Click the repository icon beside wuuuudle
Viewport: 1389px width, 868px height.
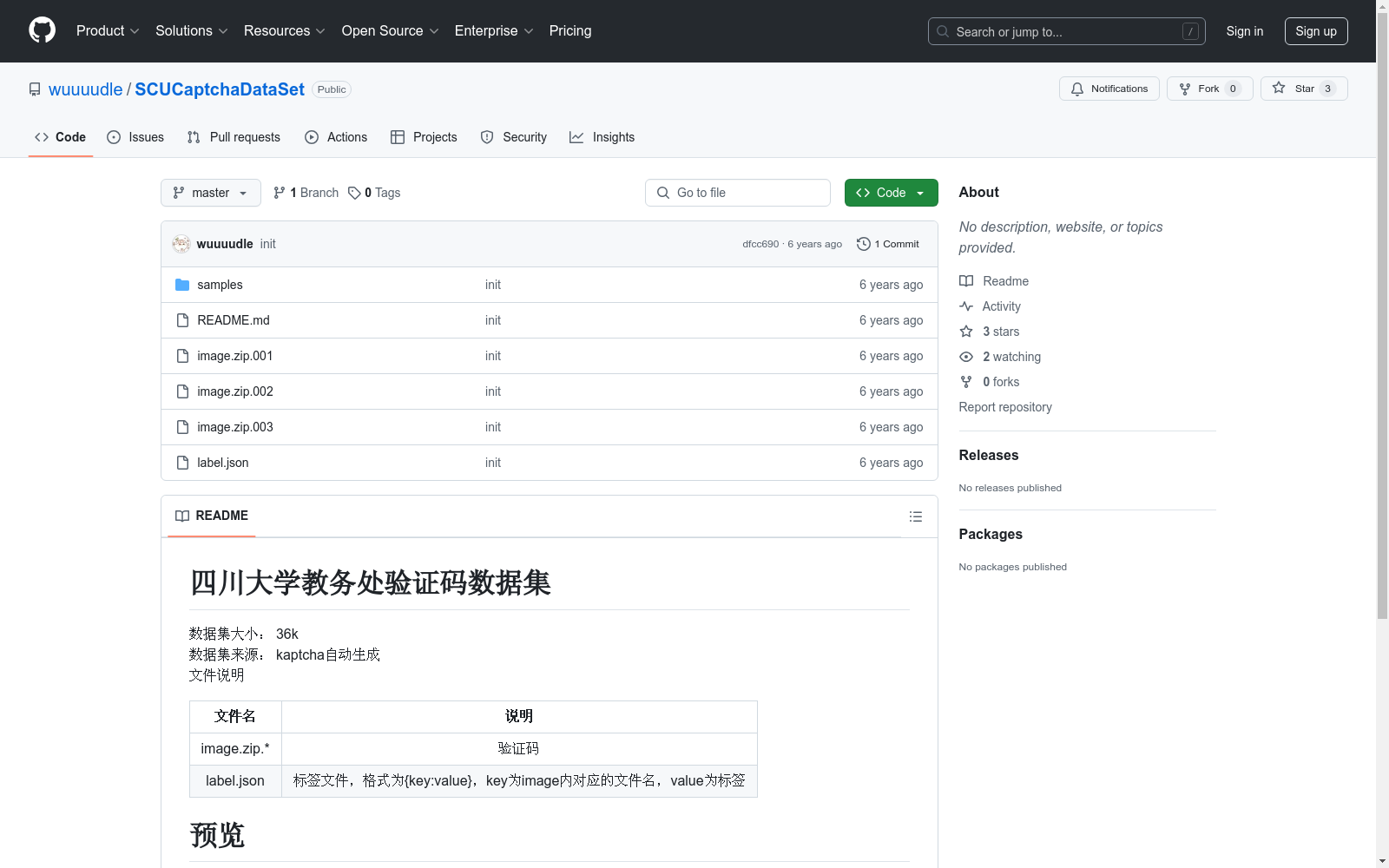click(35, 89)
